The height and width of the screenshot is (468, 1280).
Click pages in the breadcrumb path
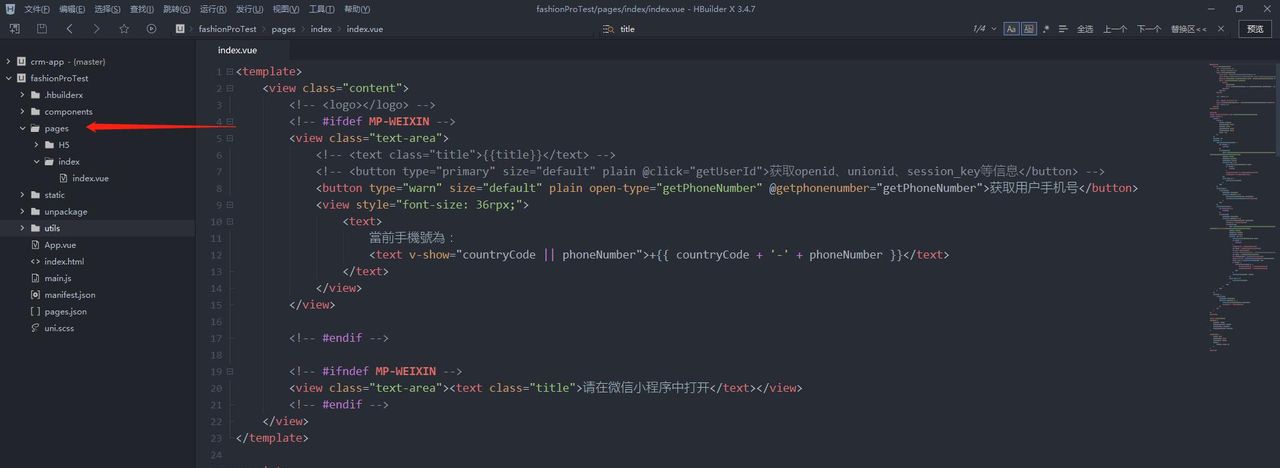283,29
